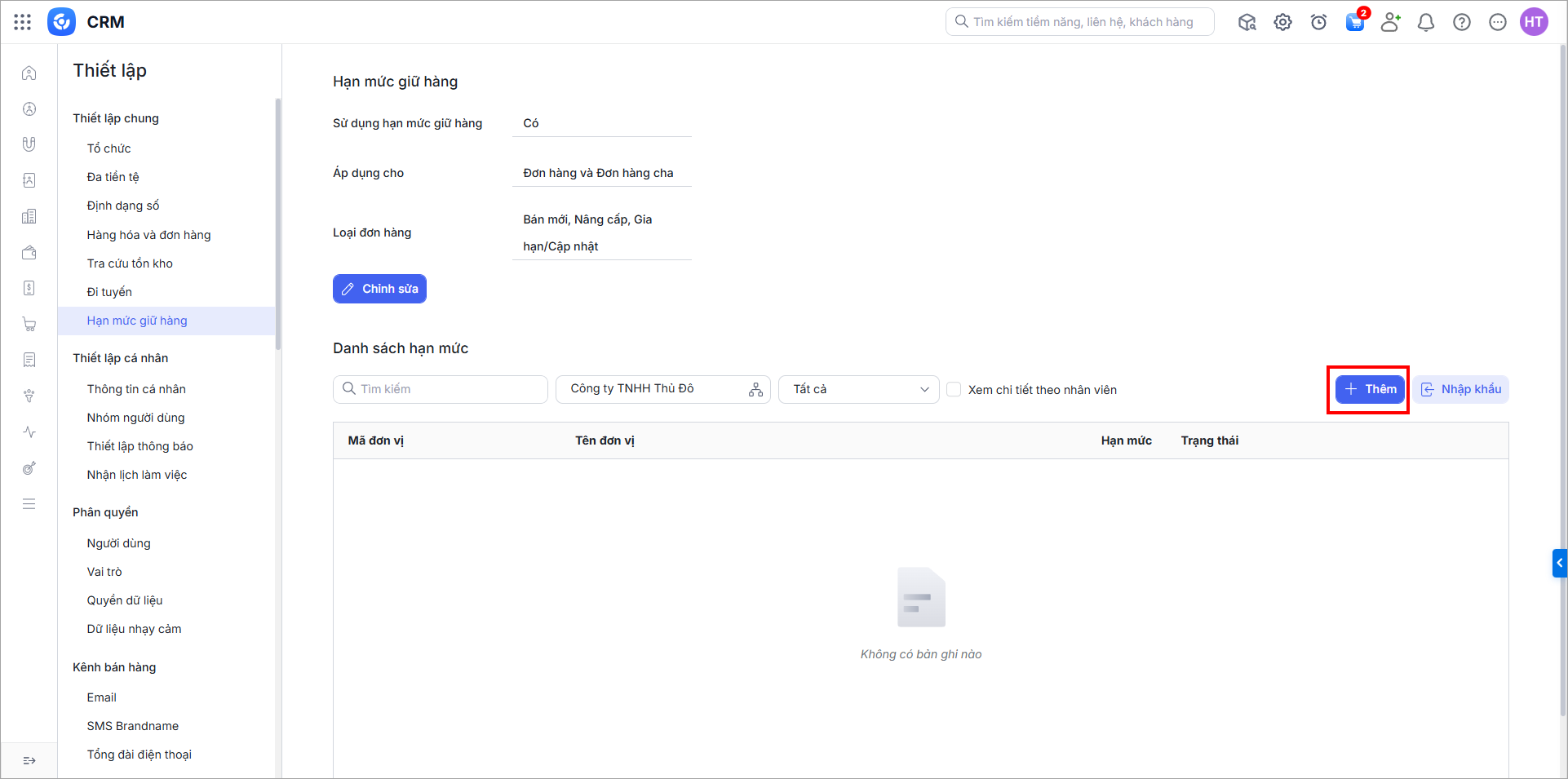Open Công ty TNHH Thủ Đô organization selector

[662, 389]
